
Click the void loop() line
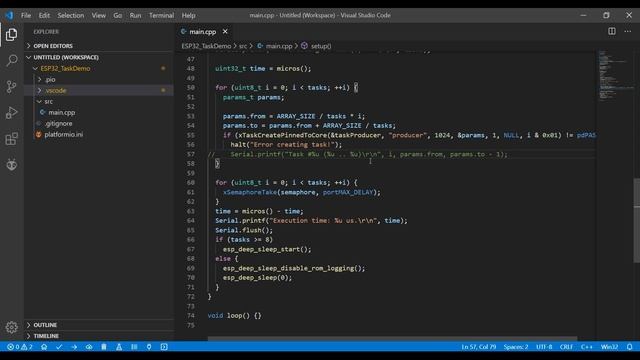(234, 316)
